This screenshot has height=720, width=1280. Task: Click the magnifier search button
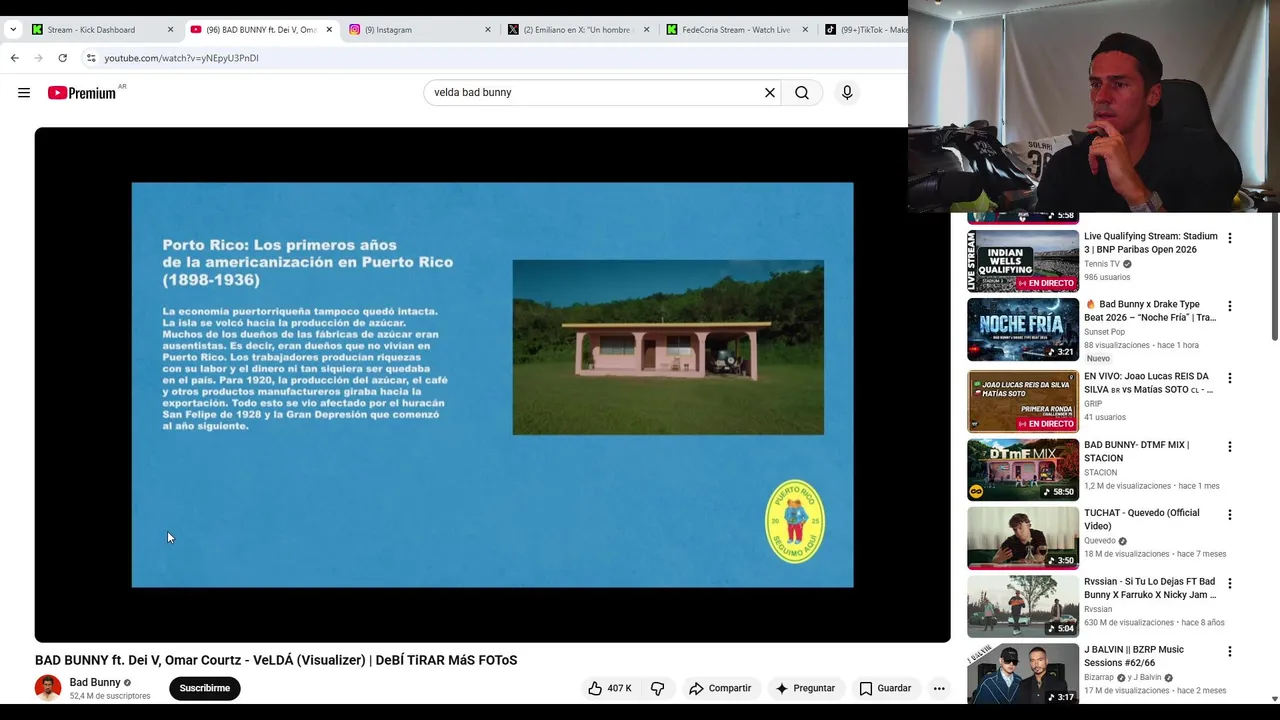pyautogui.click(x=802, y=93)
